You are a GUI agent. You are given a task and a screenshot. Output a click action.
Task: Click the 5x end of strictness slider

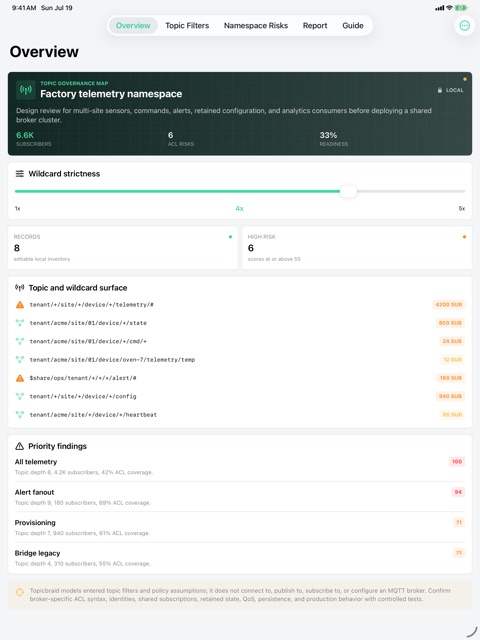tap(462, 209)
